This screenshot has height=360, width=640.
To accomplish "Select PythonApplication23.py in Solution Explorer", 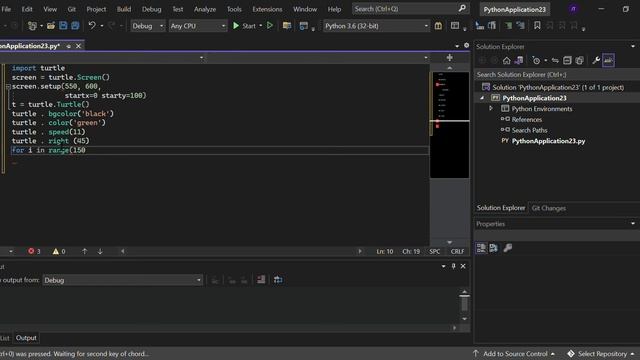I will click(x=548, y=141).
